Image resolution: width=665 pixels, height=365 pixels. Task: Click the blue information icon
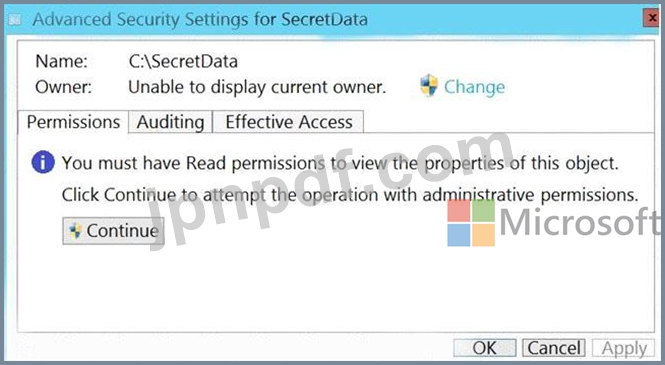[x=43, y=162]
